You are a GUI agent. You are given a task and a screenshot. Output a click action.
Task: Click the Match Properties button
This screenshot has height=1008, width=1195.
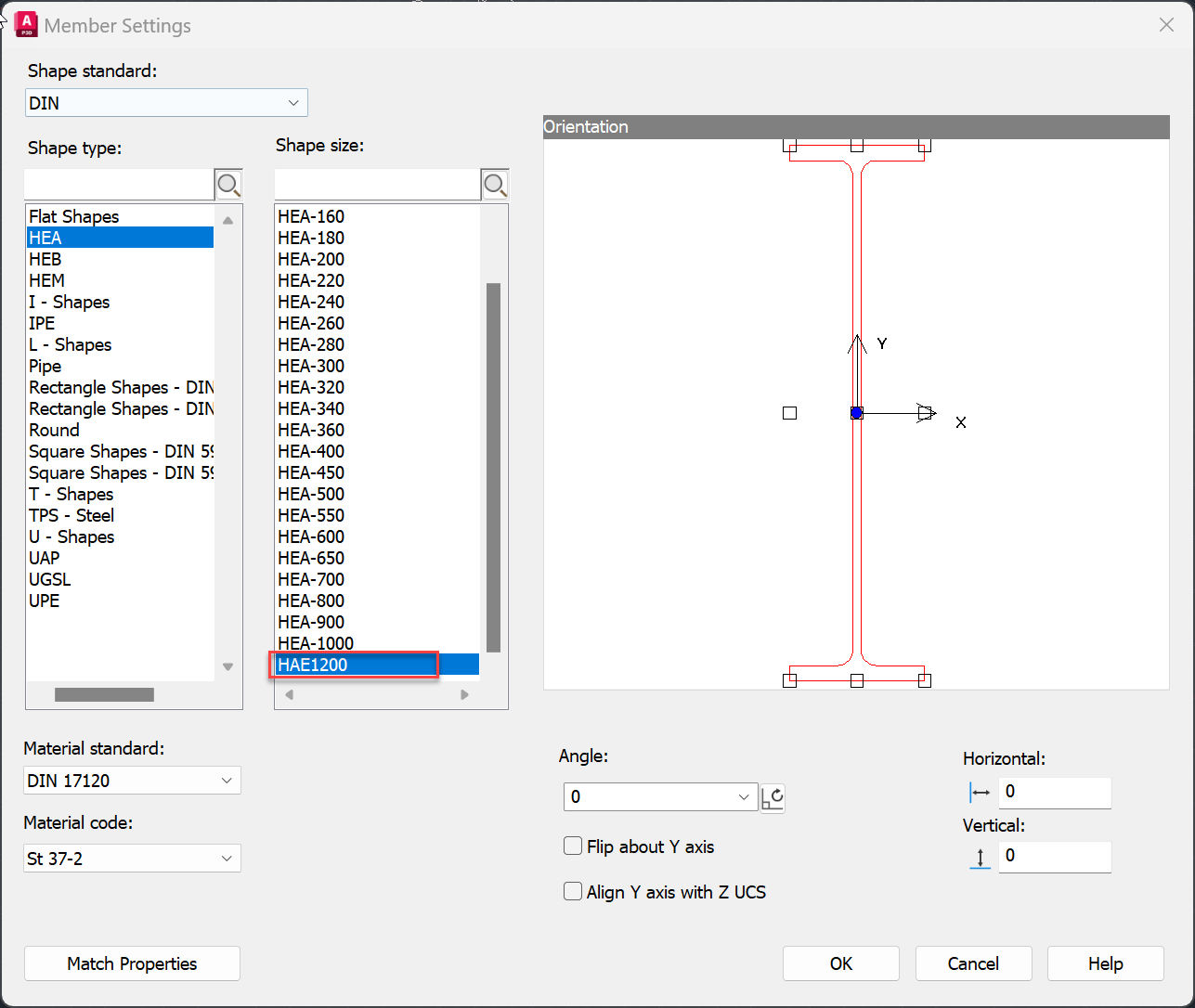coord(132,963)
